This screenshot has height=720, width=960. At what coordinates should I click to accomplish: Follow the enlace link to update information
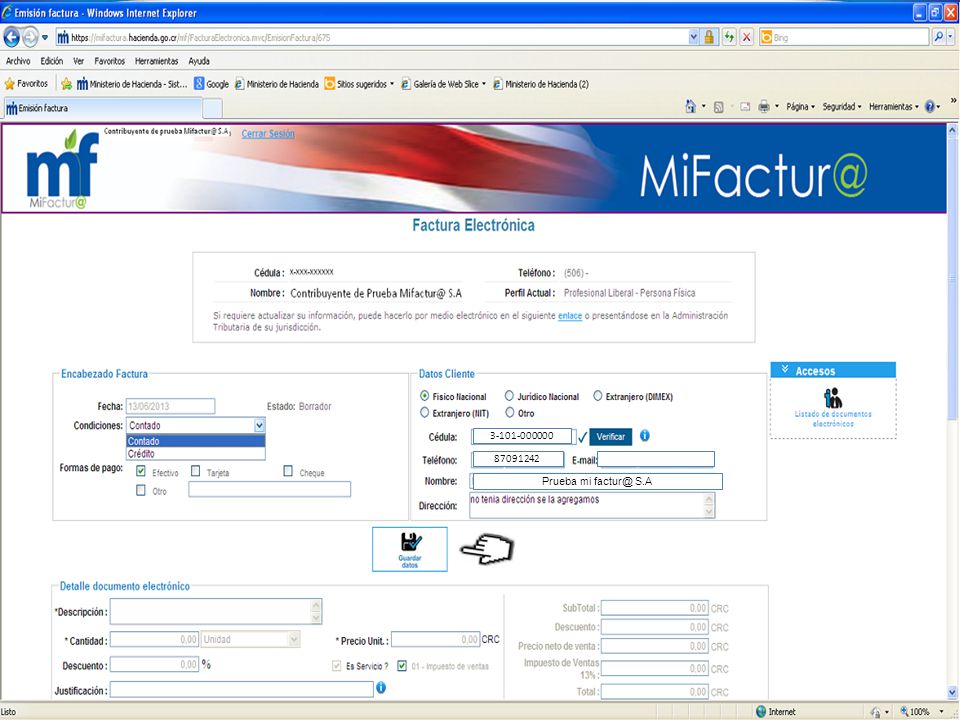click(x=570, y=316)
